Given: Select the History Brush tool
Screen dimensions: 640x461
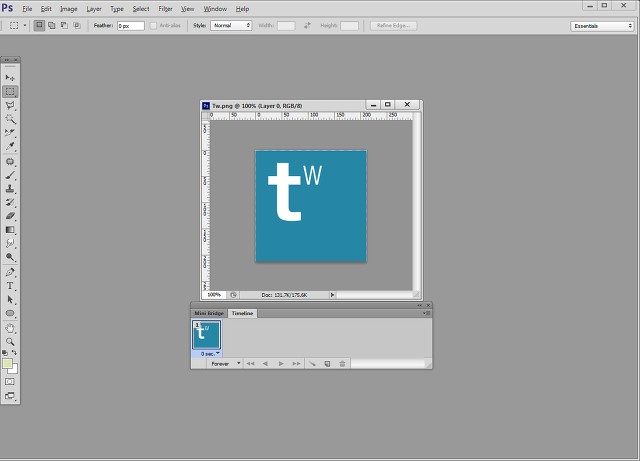Looking at the screenshot, I should 10,203.
